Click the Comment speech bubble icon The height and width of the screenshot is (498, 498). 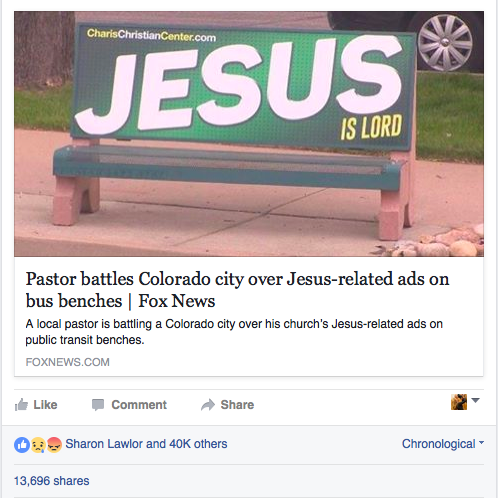98,405
